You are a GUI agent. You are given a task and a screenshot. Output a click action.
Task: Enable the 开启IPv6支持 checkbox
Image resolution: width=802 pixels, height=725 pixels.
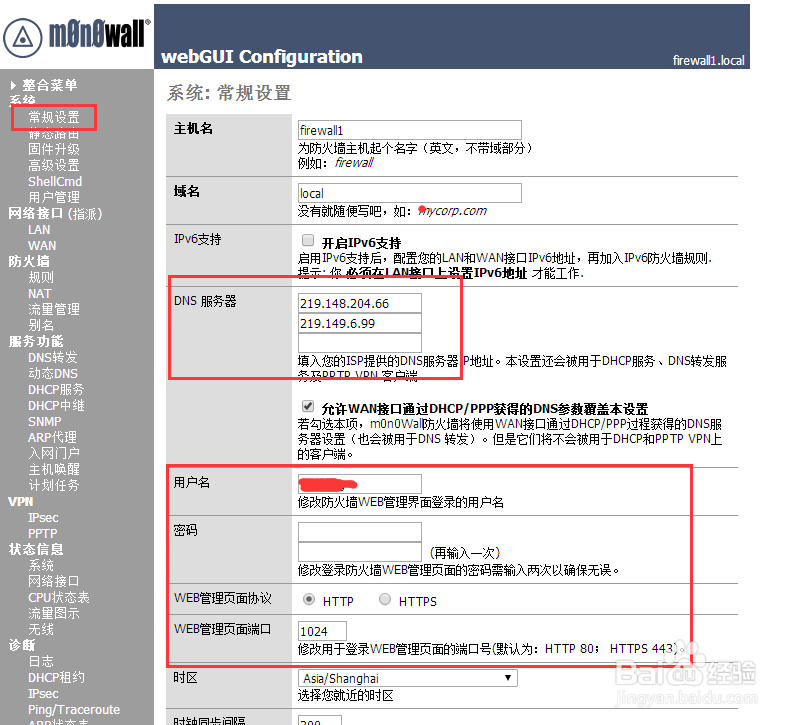click(x=310, y=239)
